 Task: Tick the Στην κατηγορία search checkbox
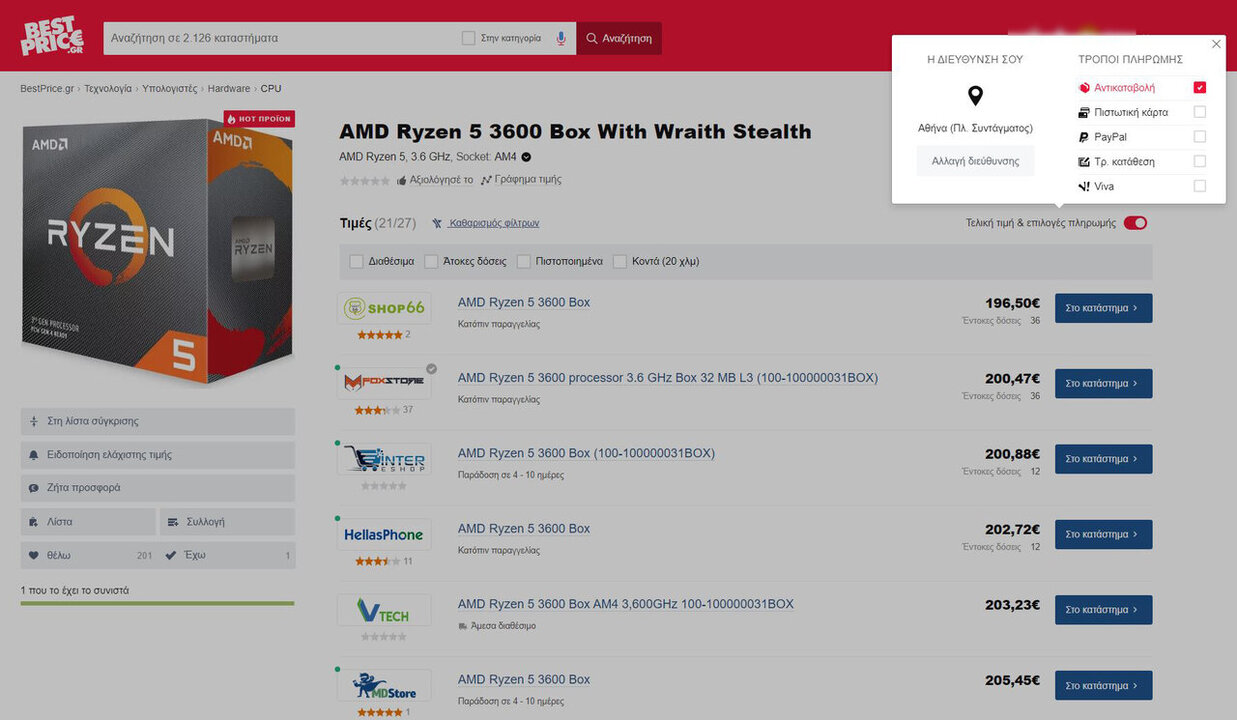(x=468, y=38)
